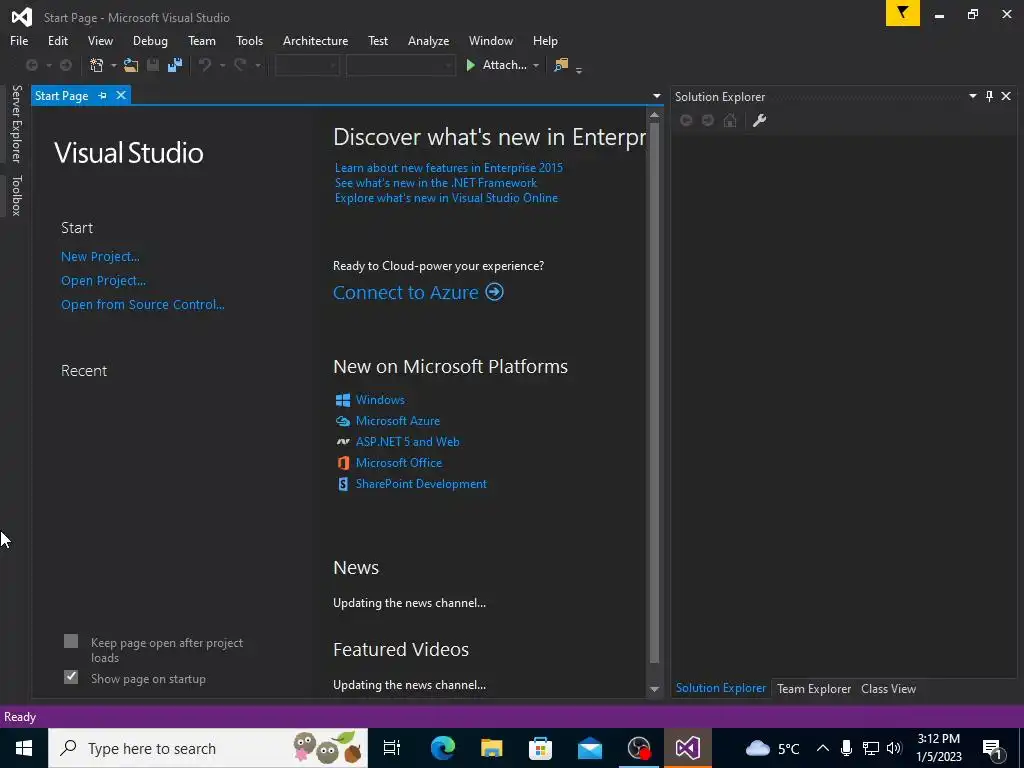Switch to the Team Explorer tab
Image resolution: width=1024 pixels, height=768 pixels.
[814, 688]
